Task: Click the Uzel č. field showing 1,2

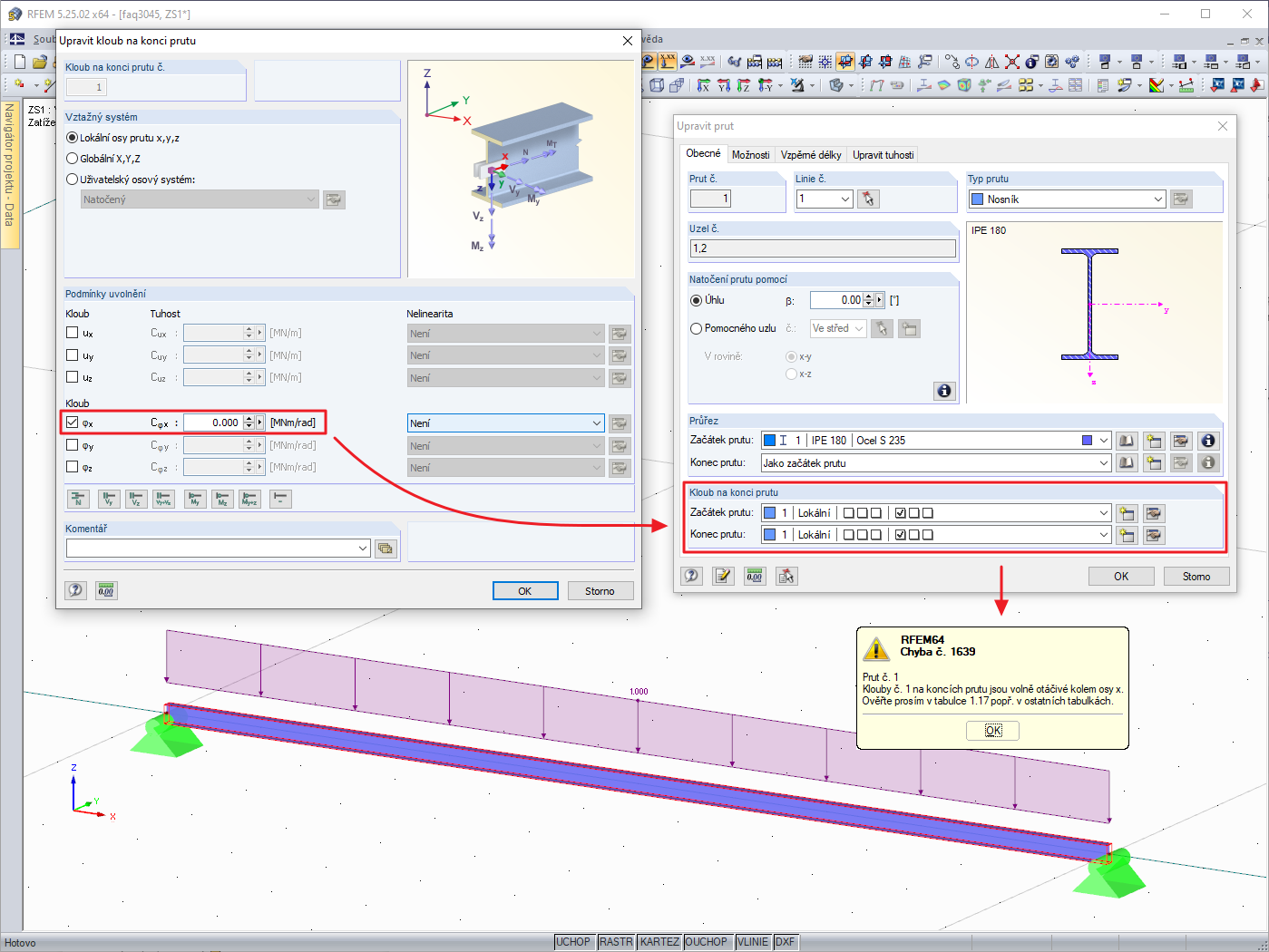Action: [823, 248]
